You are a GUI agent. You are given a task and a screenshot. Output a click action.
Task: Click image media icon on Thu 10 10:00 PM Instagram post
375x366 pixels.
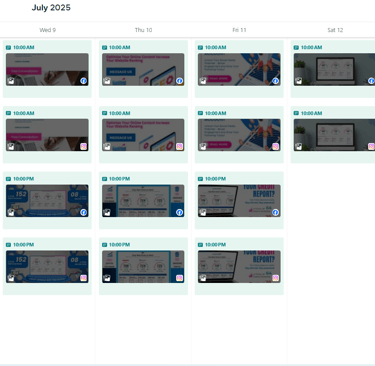coord(107,278)
